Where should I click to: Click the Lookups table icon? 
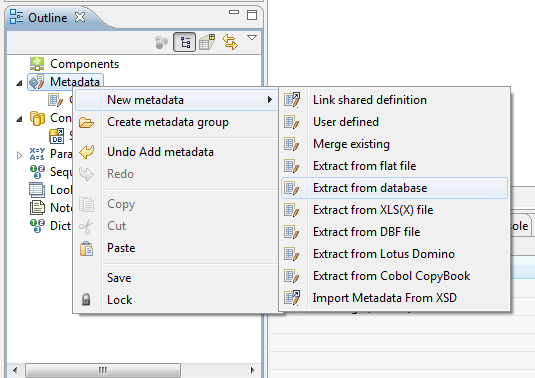pos(37,190)
